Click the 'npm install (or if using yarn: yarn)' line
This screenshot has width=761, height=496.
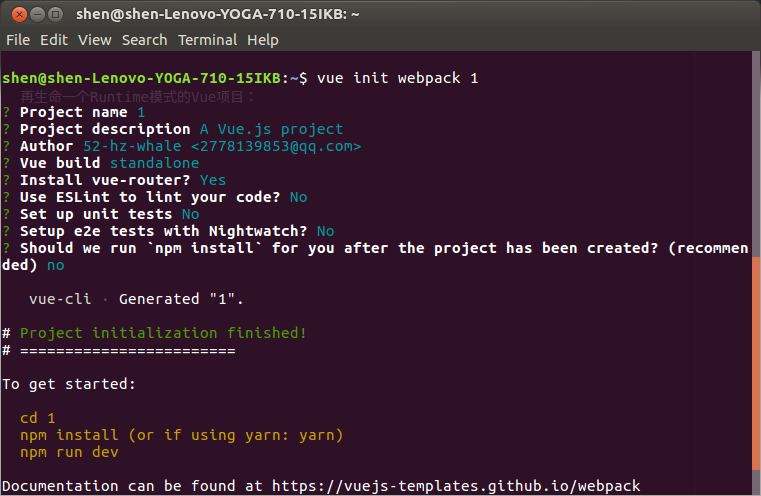point(182,435)
